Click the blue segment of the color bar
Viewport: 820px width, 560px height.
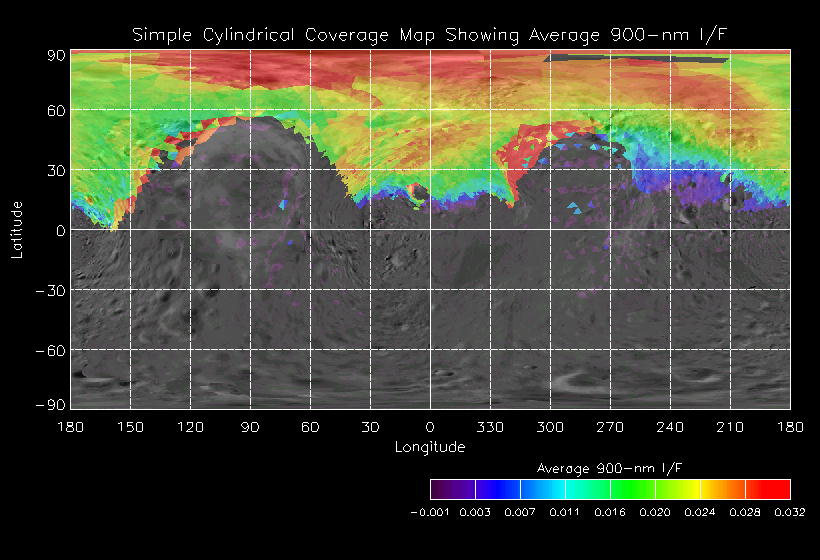[498, 489]
